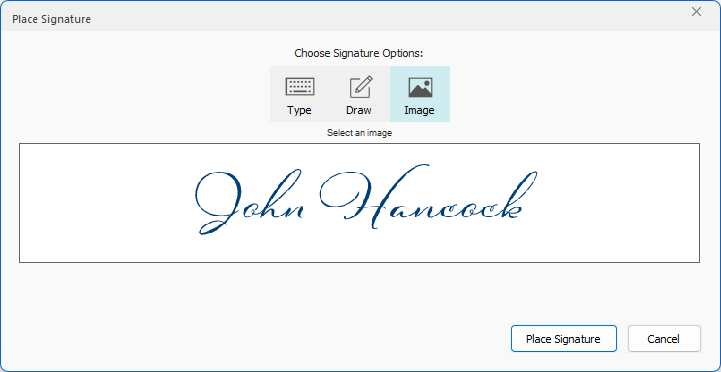Switch to the Draw option label

[x=359, y=110]
